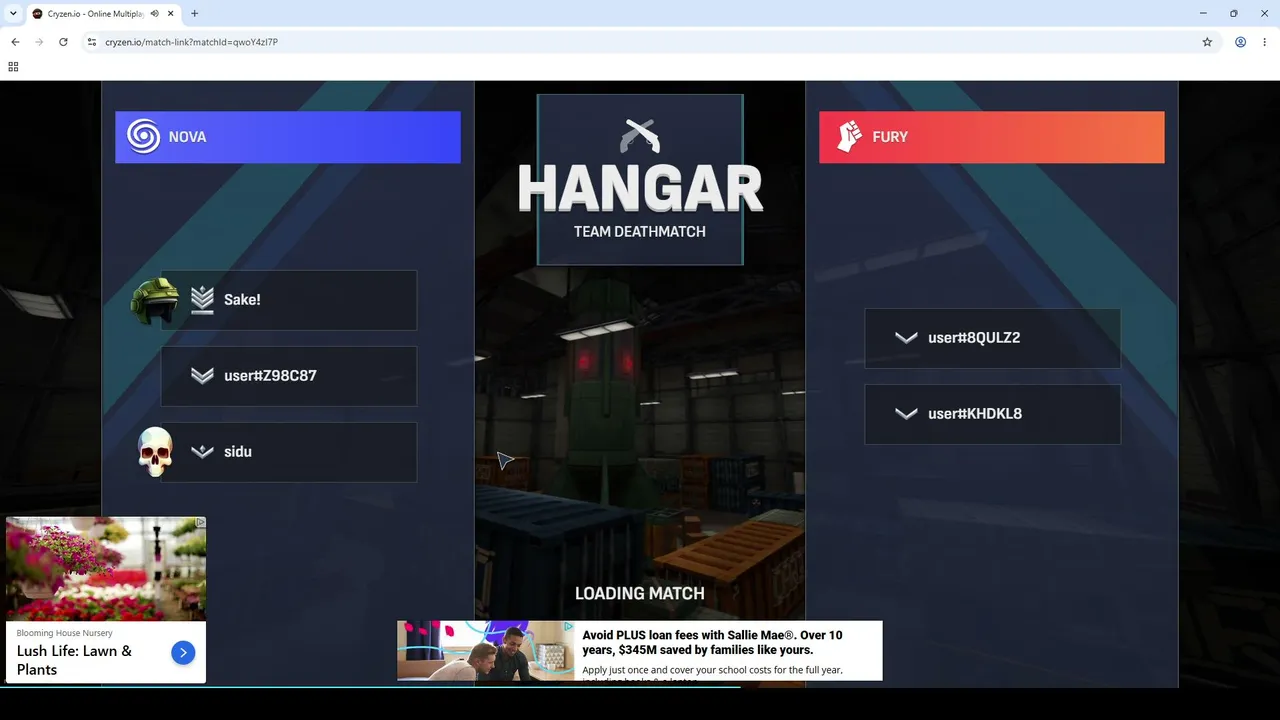Click the rank chevron next to sidu
The width and height of the screenshot is (1280, 720).
(202, 452)
